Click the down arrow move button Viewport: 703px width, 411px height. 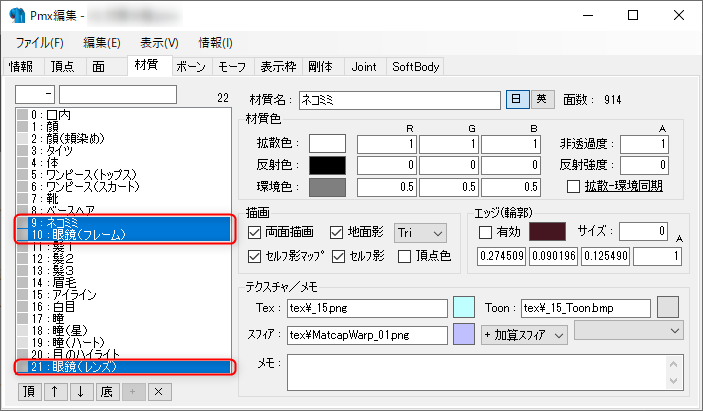(x=81, y=392)
